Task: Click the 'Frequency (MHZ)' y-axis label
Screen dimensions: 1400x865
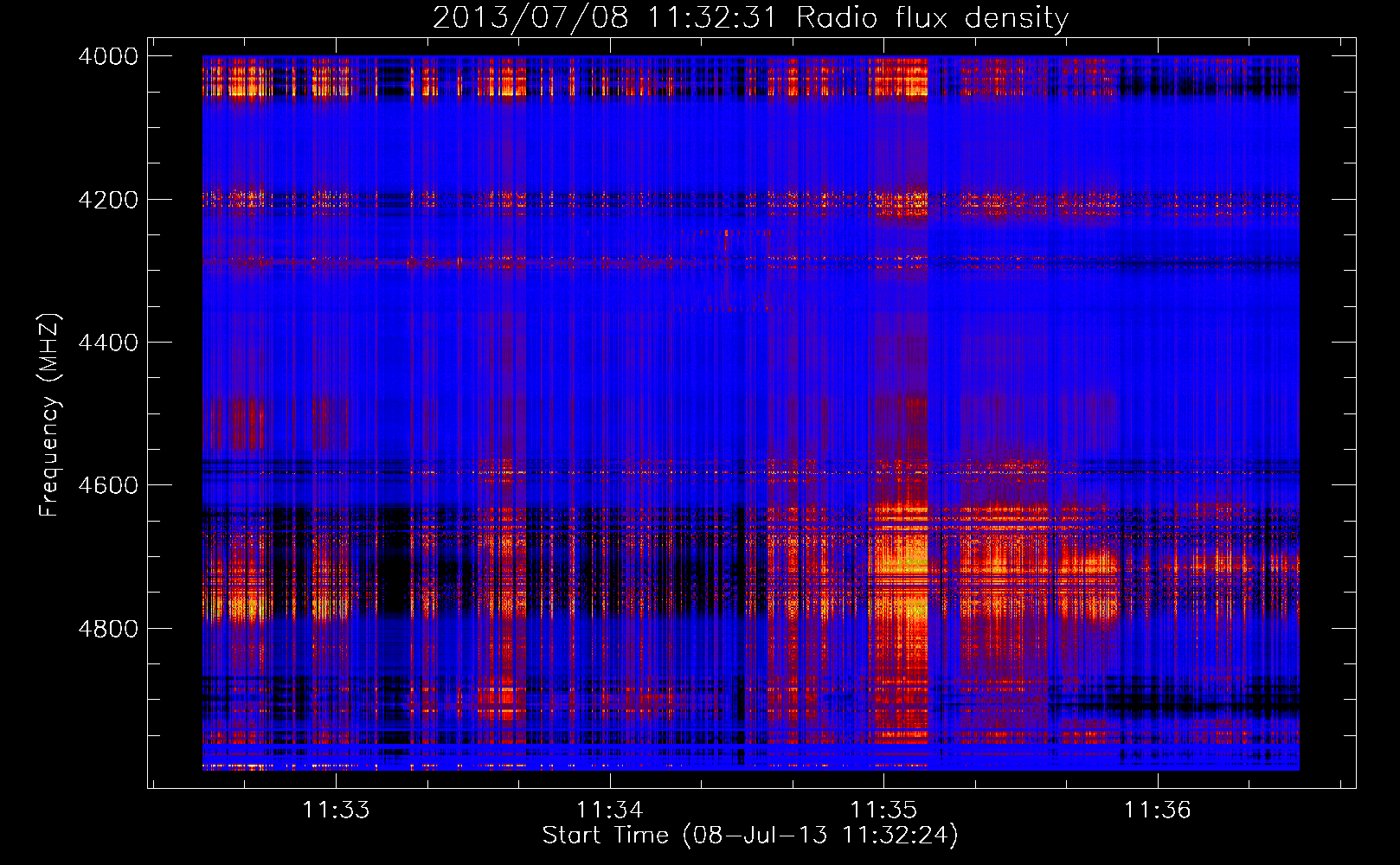Action: point(49,415)
